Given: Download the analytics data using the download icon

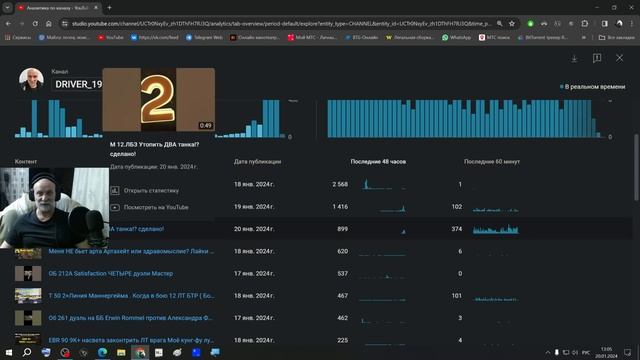Looking at the screenshot, I should (574, 58).
